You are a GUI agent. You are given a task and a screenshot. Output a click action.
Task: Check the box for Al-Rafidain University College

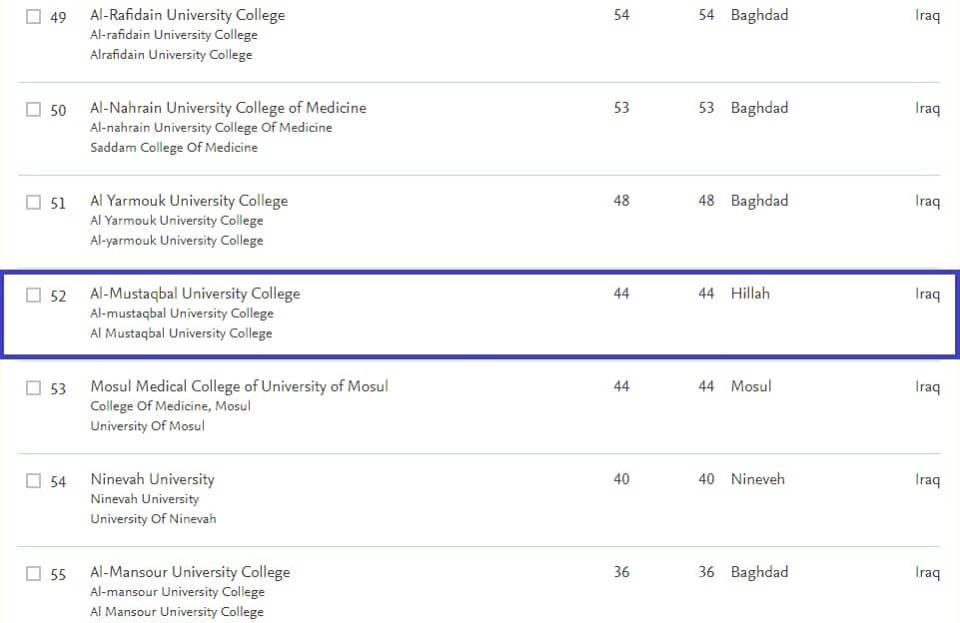pyautogui.click(x=34, y=17)
